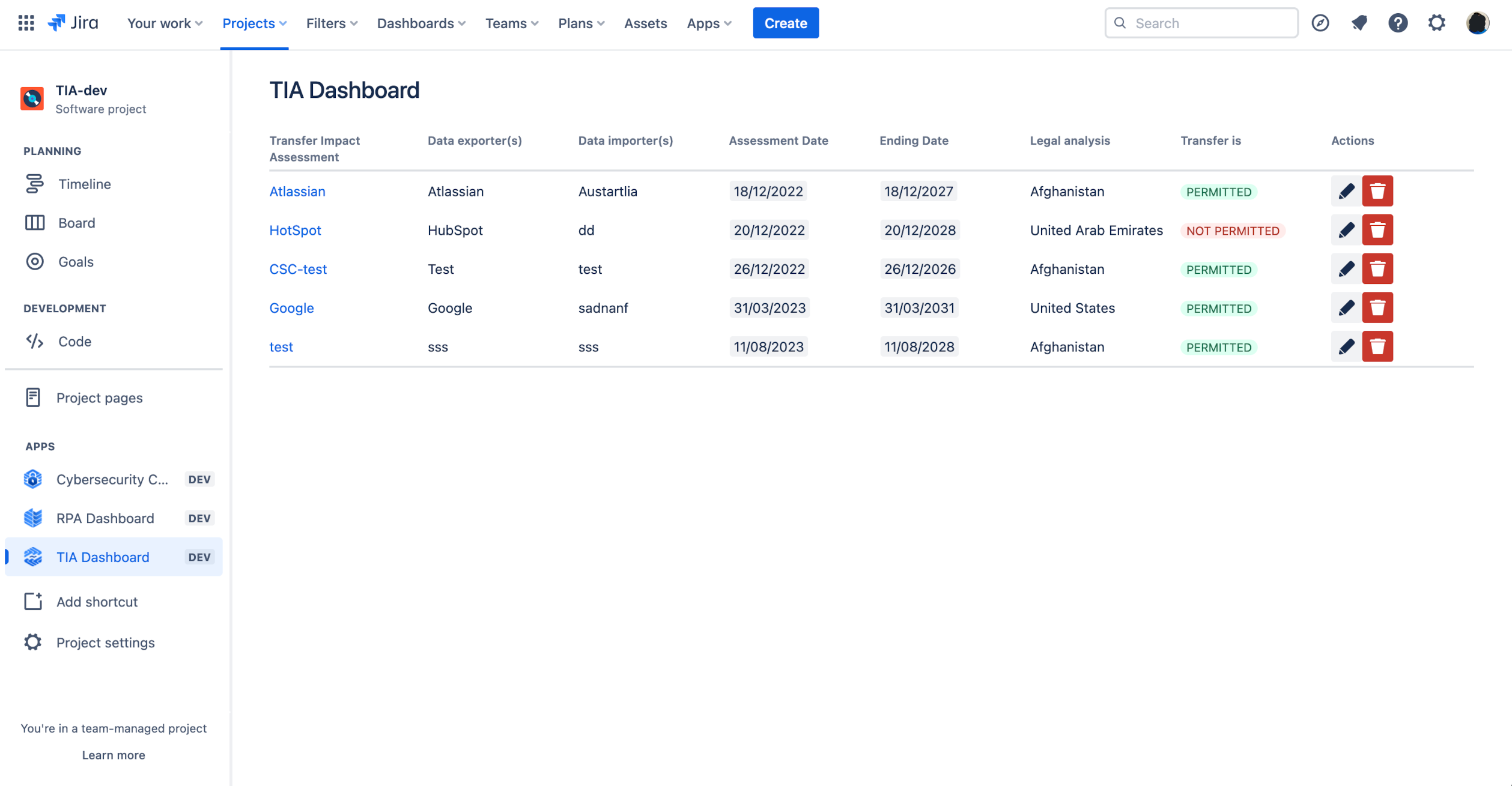Image resolution: width=1512 pixels, height=786 pixels.
Task: Click the Austartlia data importer cell
Action: pyautogui.click(x=607, y=191)
